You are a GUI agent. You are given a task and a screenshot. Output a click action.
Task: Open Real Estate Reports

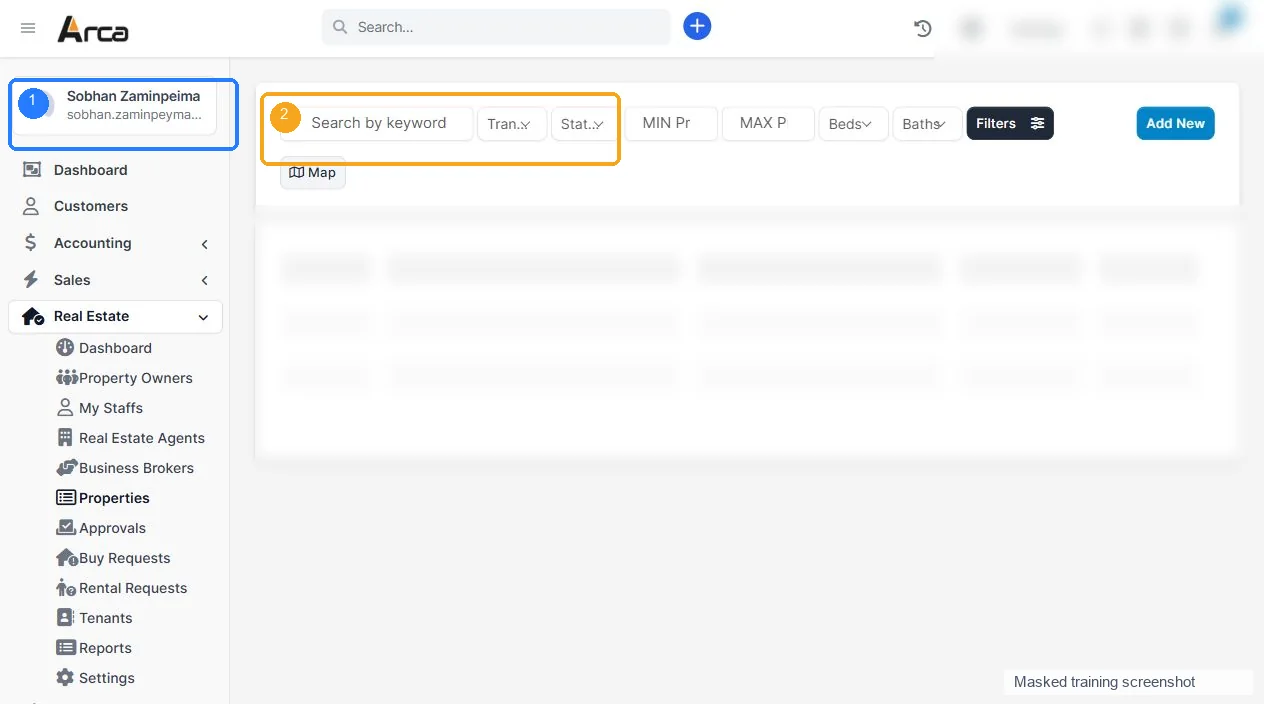pos(94,648)
